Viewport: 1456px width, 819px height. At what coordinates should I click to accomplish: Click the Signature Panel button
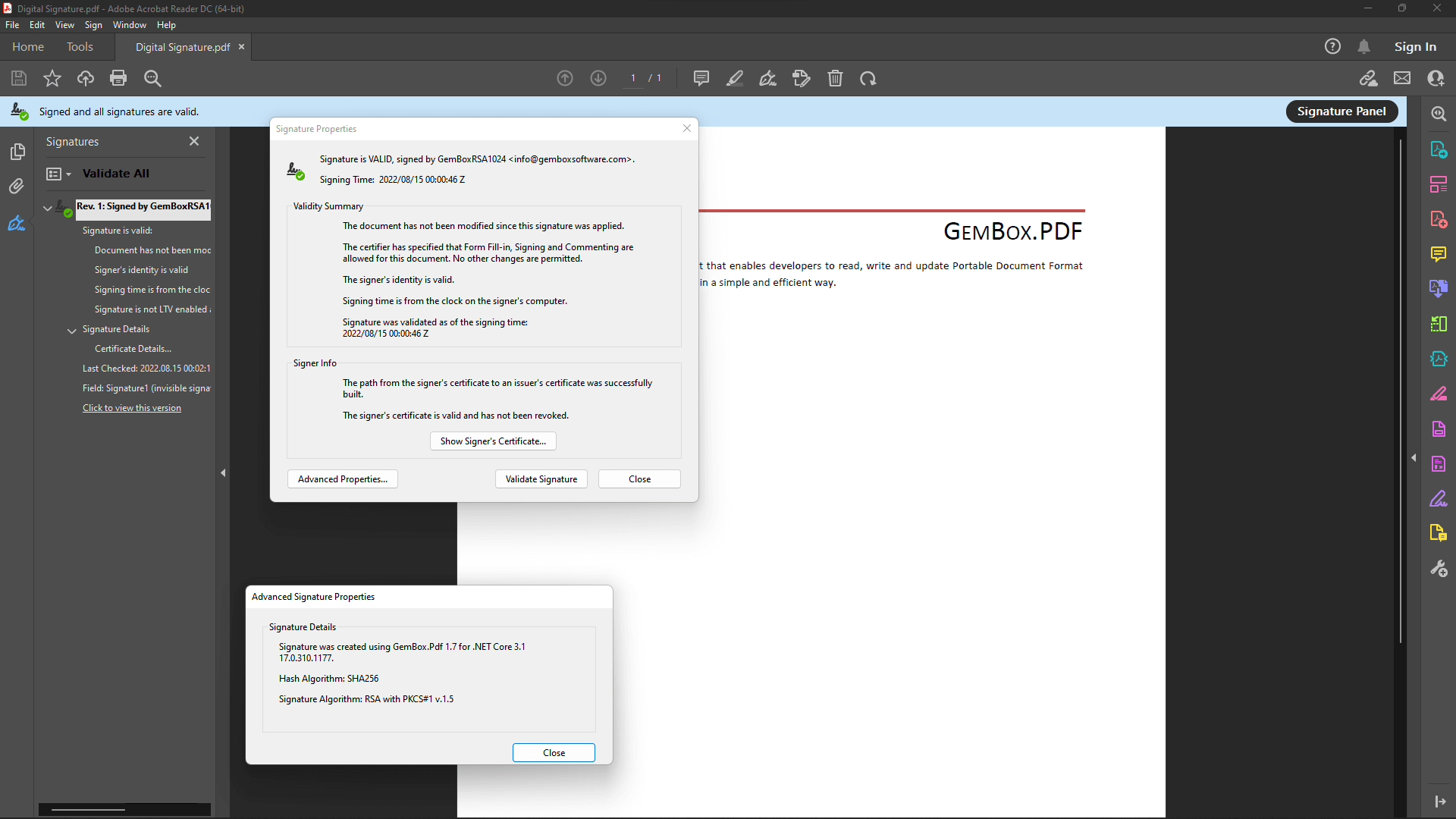[1341, 111]
